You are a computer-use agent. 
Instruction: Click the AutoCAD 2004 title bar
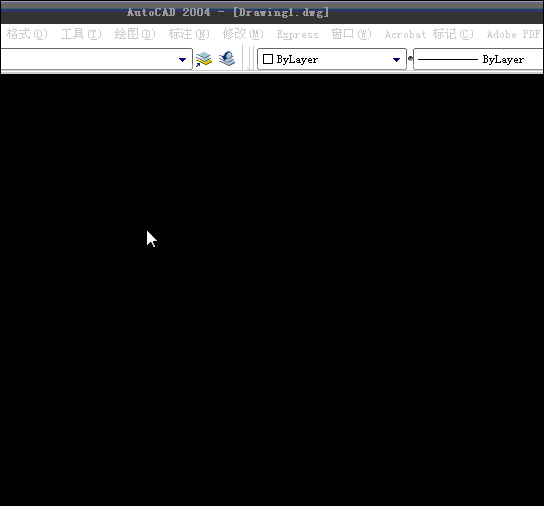click(272, 13)
